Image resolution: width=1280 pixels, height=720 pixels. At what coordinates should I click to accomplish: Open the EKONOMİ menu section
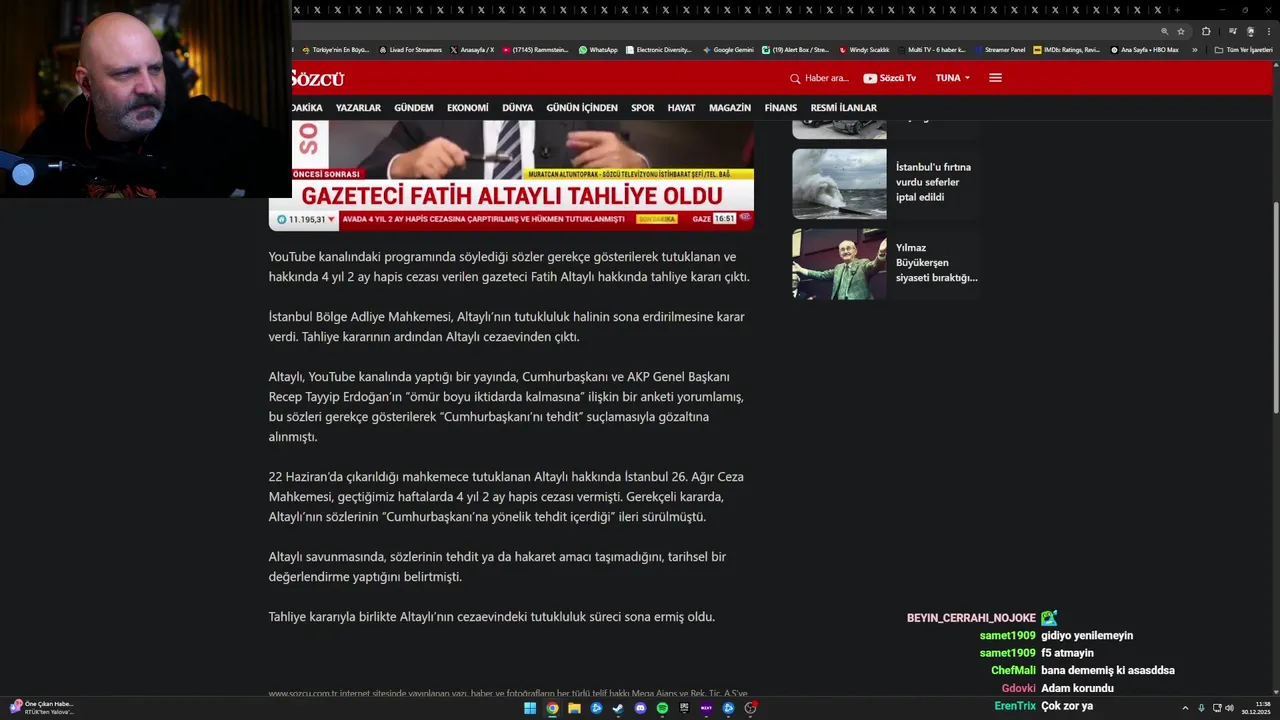468,108
